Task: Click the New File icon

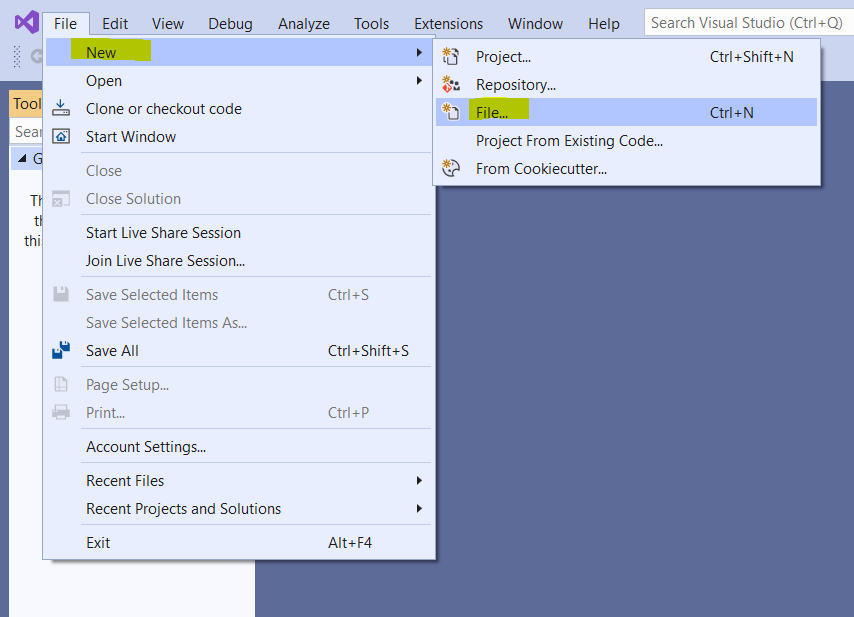Action: [451, 112]
